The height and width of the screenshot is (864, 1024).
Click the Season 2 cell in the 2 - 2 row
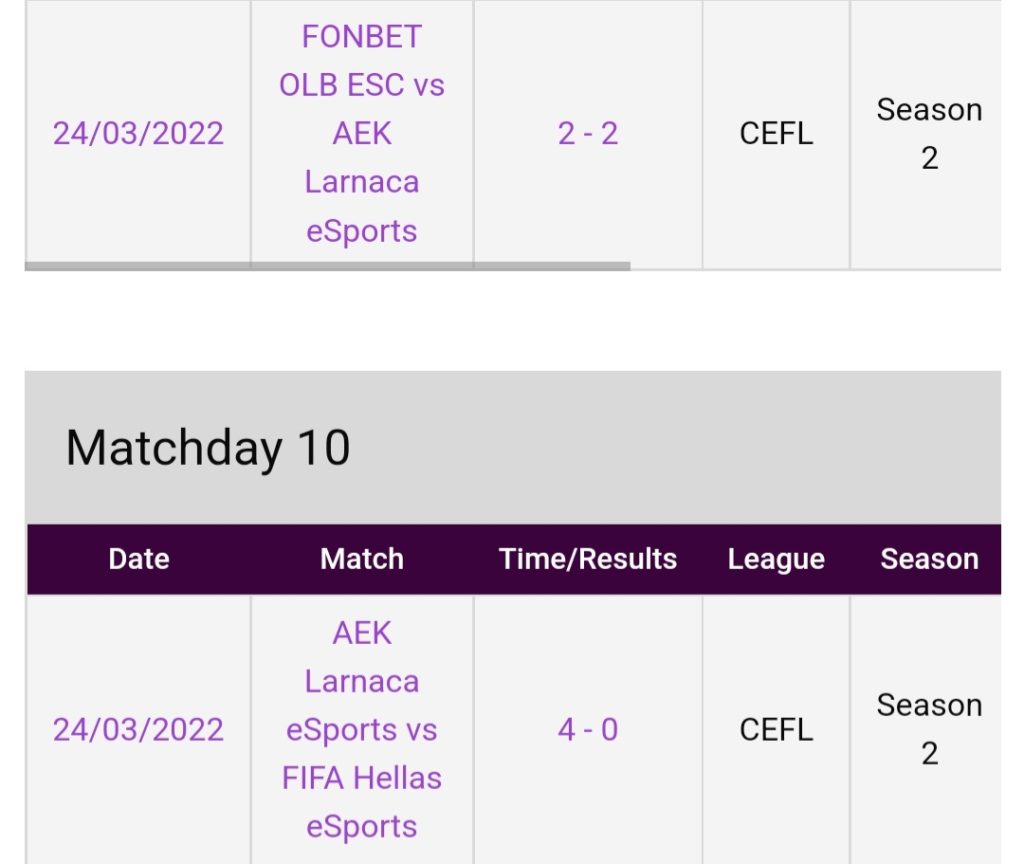(x=929, y=133)
